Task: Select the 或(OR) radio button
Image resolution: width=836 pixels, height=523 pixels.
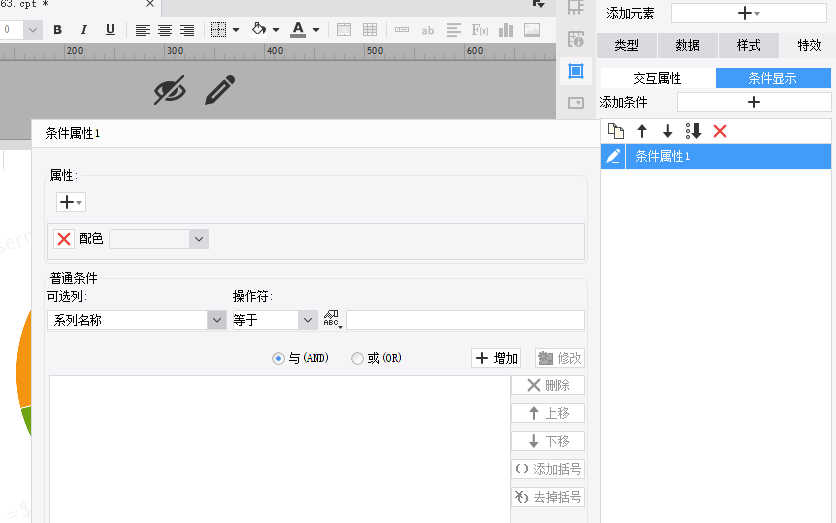Action: pos(357,359)
